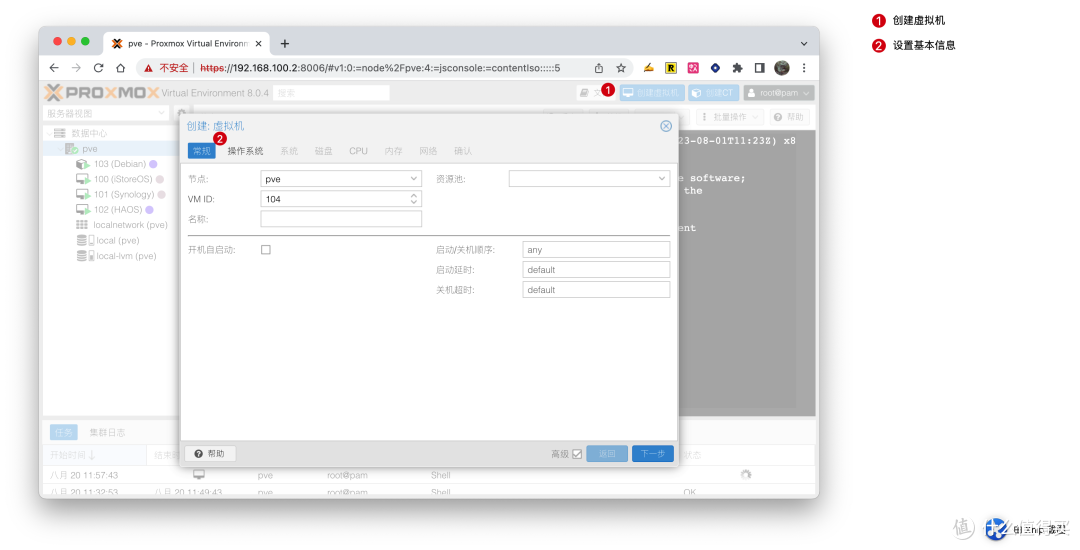
Task: Click the VM ID stepper arrows
Action: (414, 198)
